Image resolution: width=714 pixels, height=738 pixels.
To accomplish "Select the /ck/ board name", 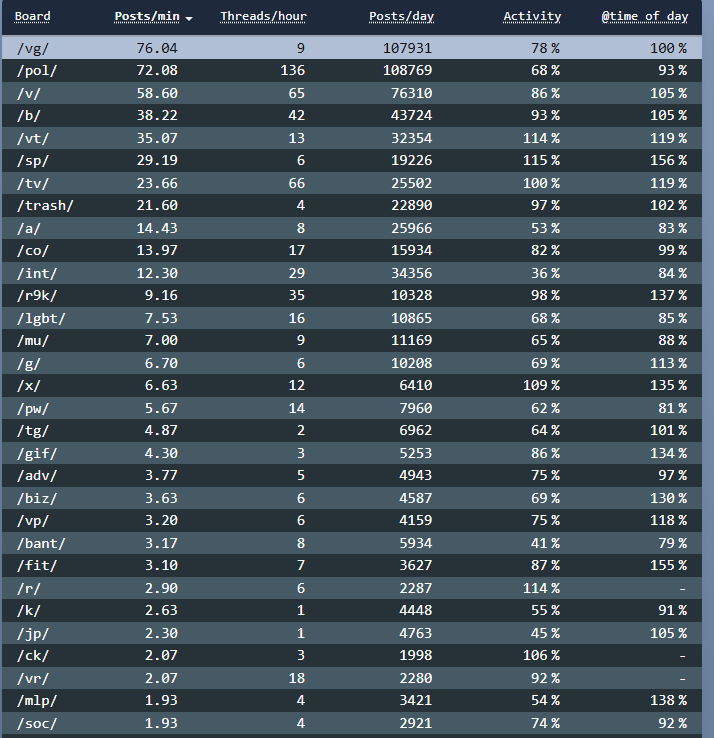I will click(32, 656).
